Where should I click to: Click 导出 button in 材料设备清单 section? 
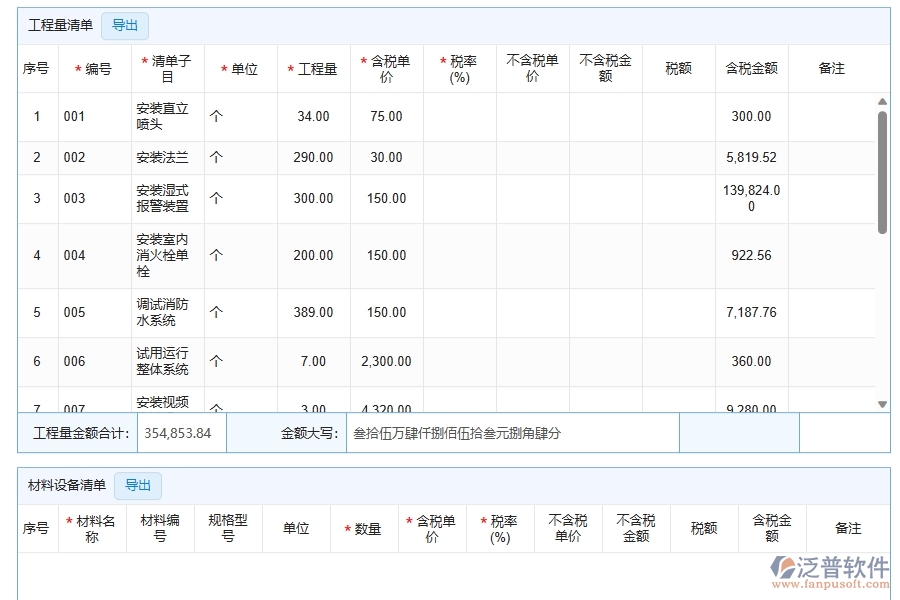coord(138,486)
